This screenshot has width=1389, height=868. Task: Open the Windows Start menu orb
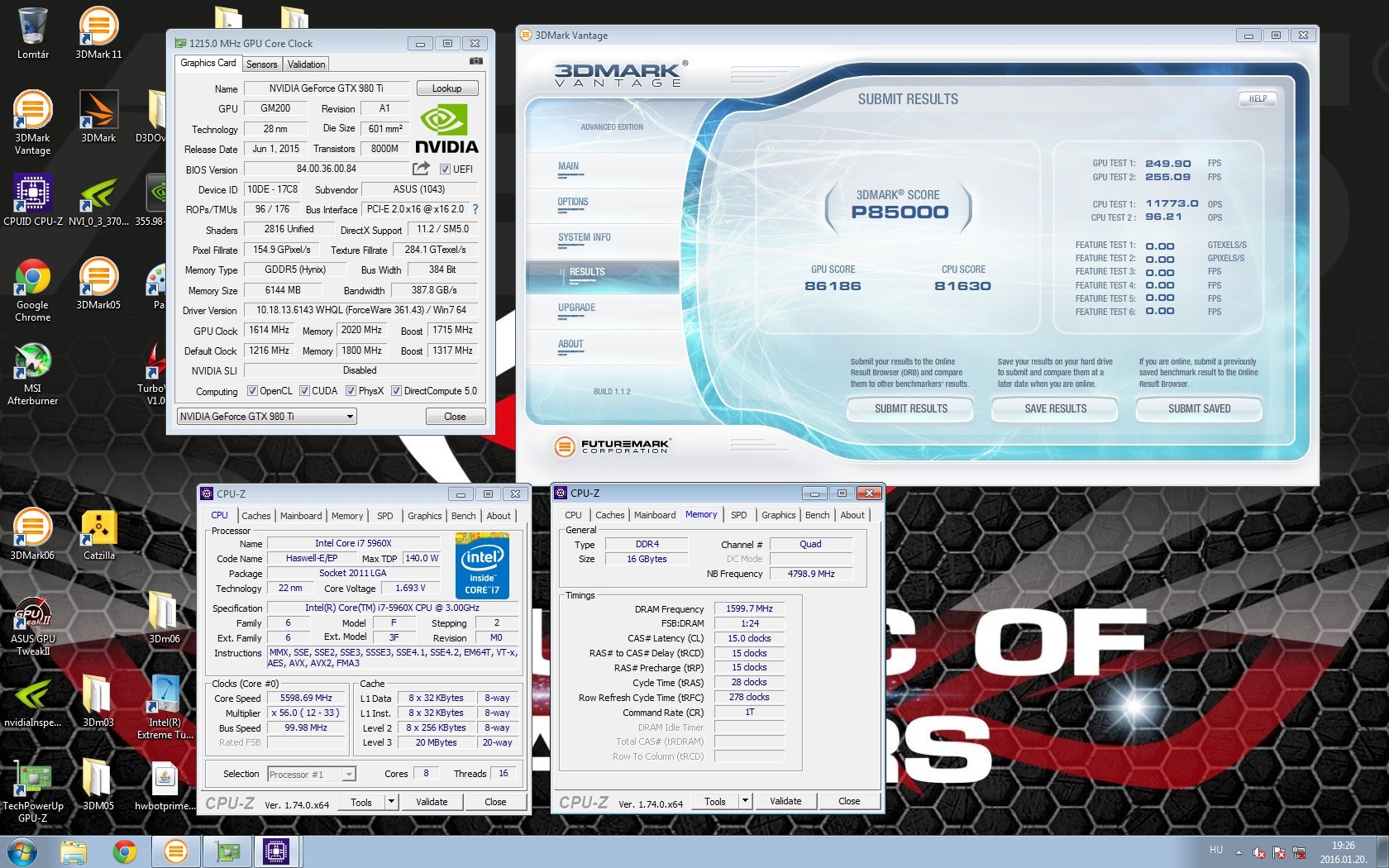[21, 851]
